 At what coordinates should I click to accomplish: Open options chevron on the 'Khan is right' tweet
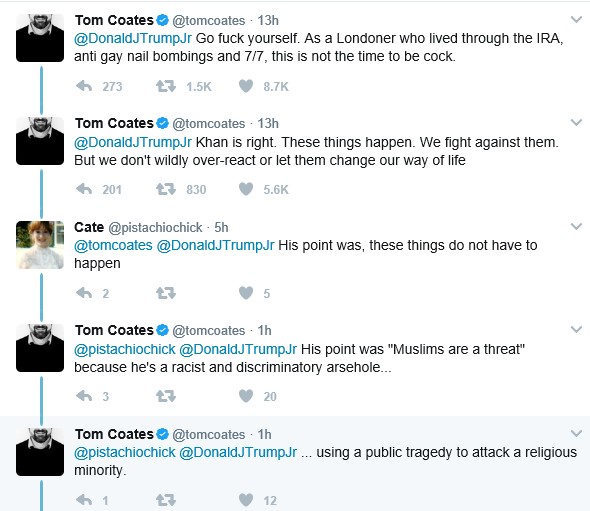click(x=576, y=122)
